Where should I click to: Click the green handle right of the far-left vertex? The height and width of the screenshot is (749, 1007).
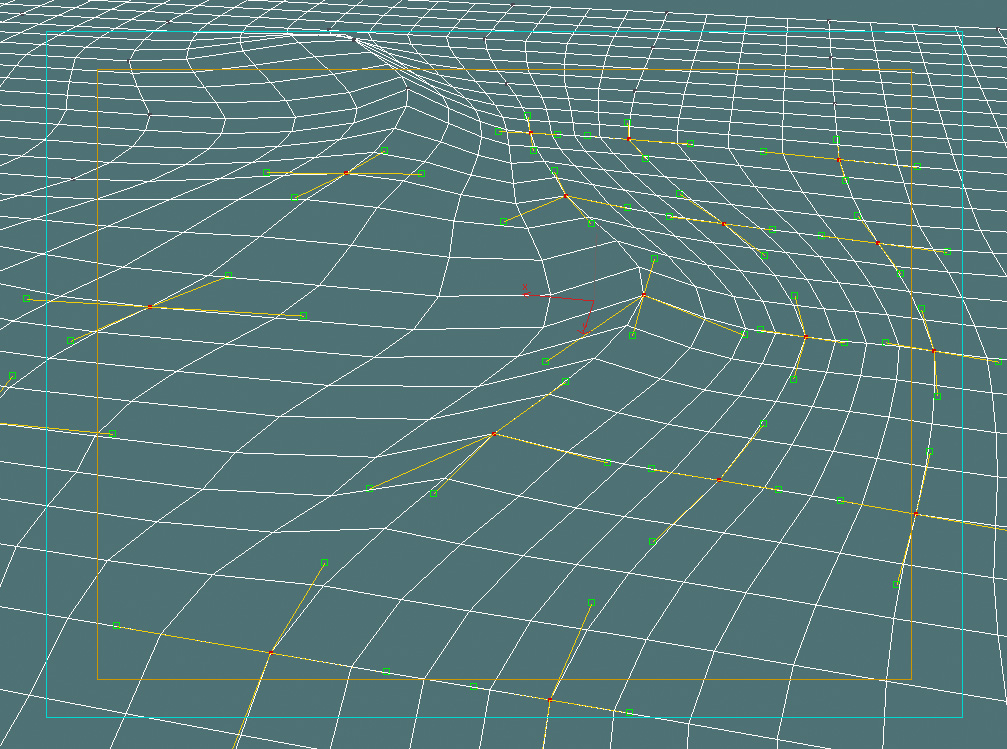303,316
